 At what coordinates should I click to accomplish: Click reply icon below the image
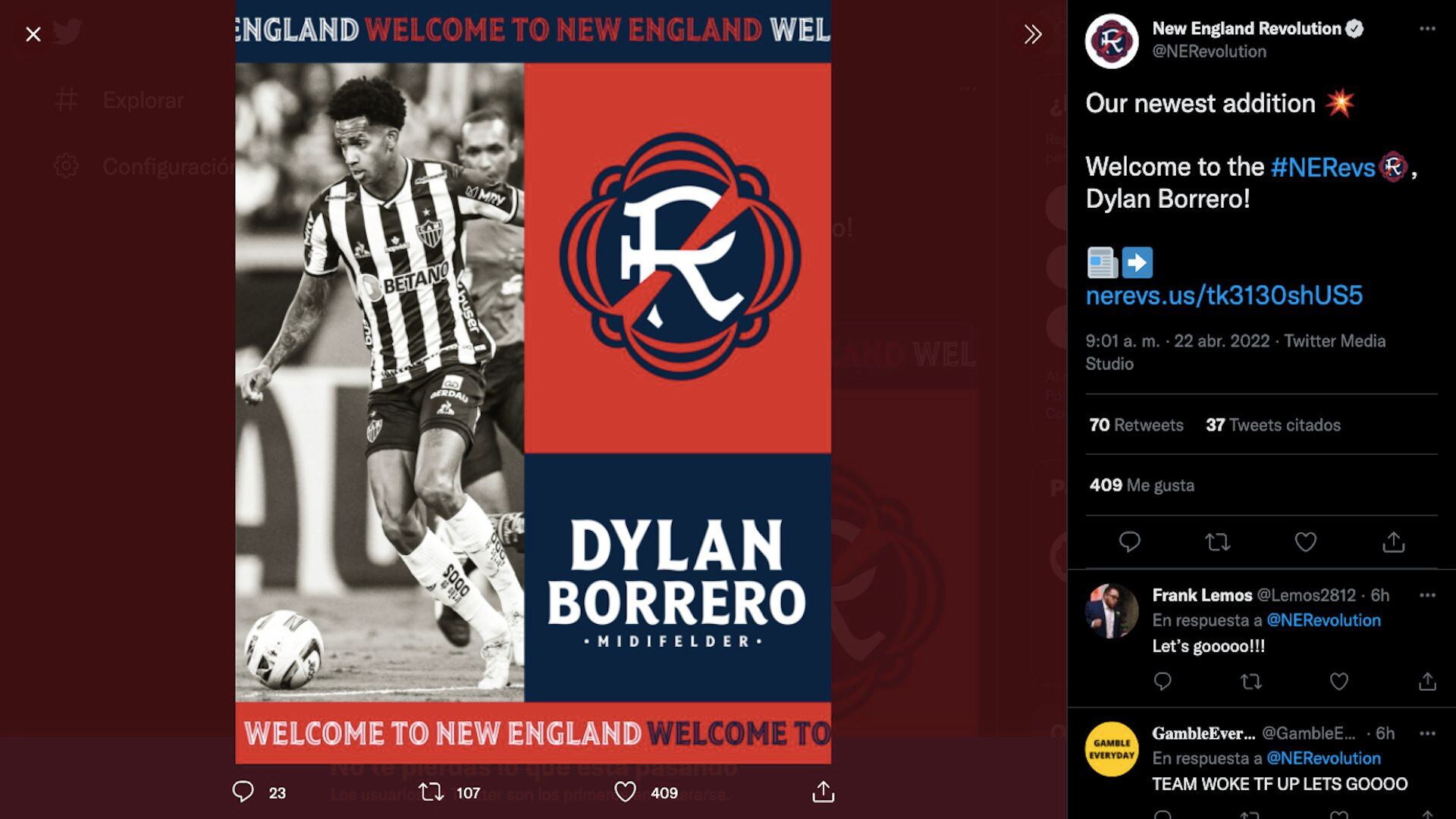coord(243,792)
